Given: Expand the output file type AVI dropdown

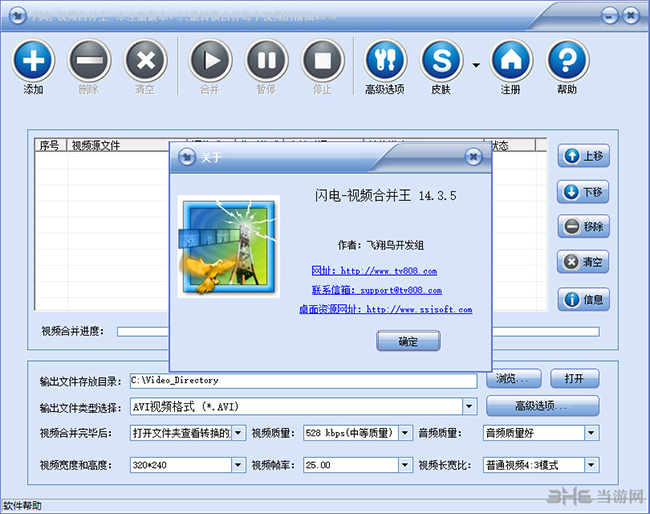Looking at the screenshot, I should pyautogui.click(x=469, y=406).
